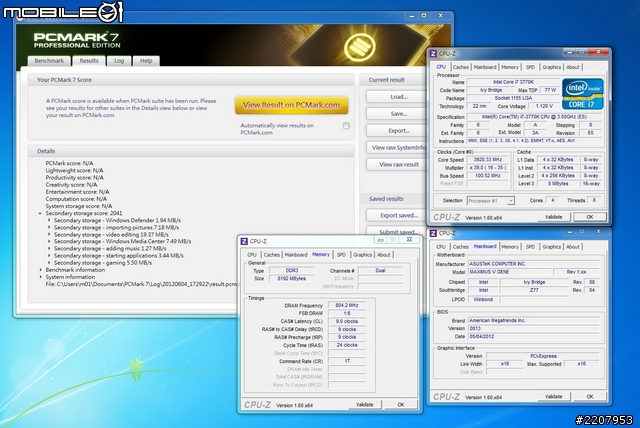Click the PCMark score: N/A line
This screenshot has height=428, width=640.
pos(69,163)
